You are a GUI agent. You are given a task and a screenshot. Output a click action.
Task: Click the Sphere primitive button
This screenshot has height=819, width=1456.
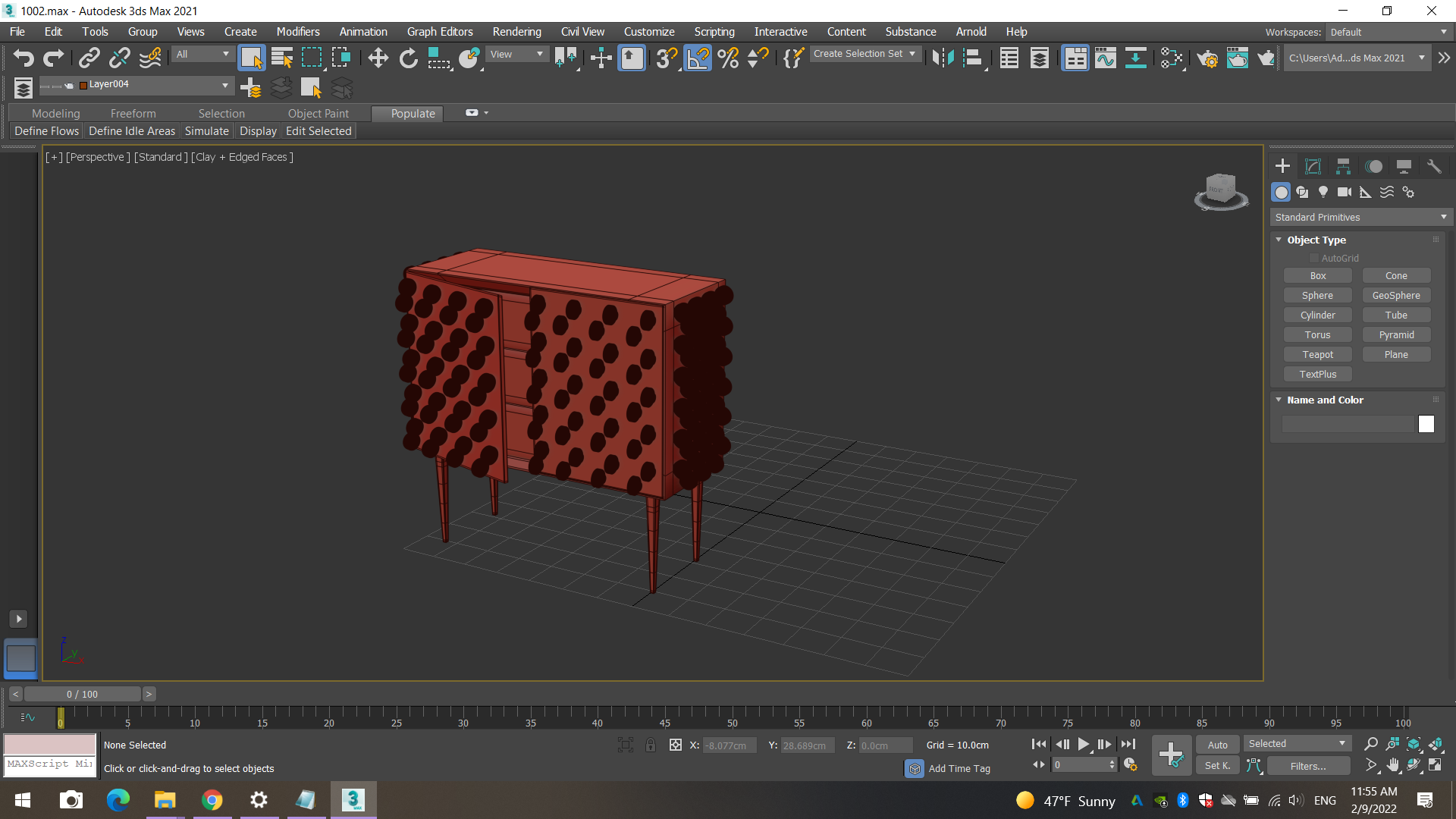[x=1318, y=296]
